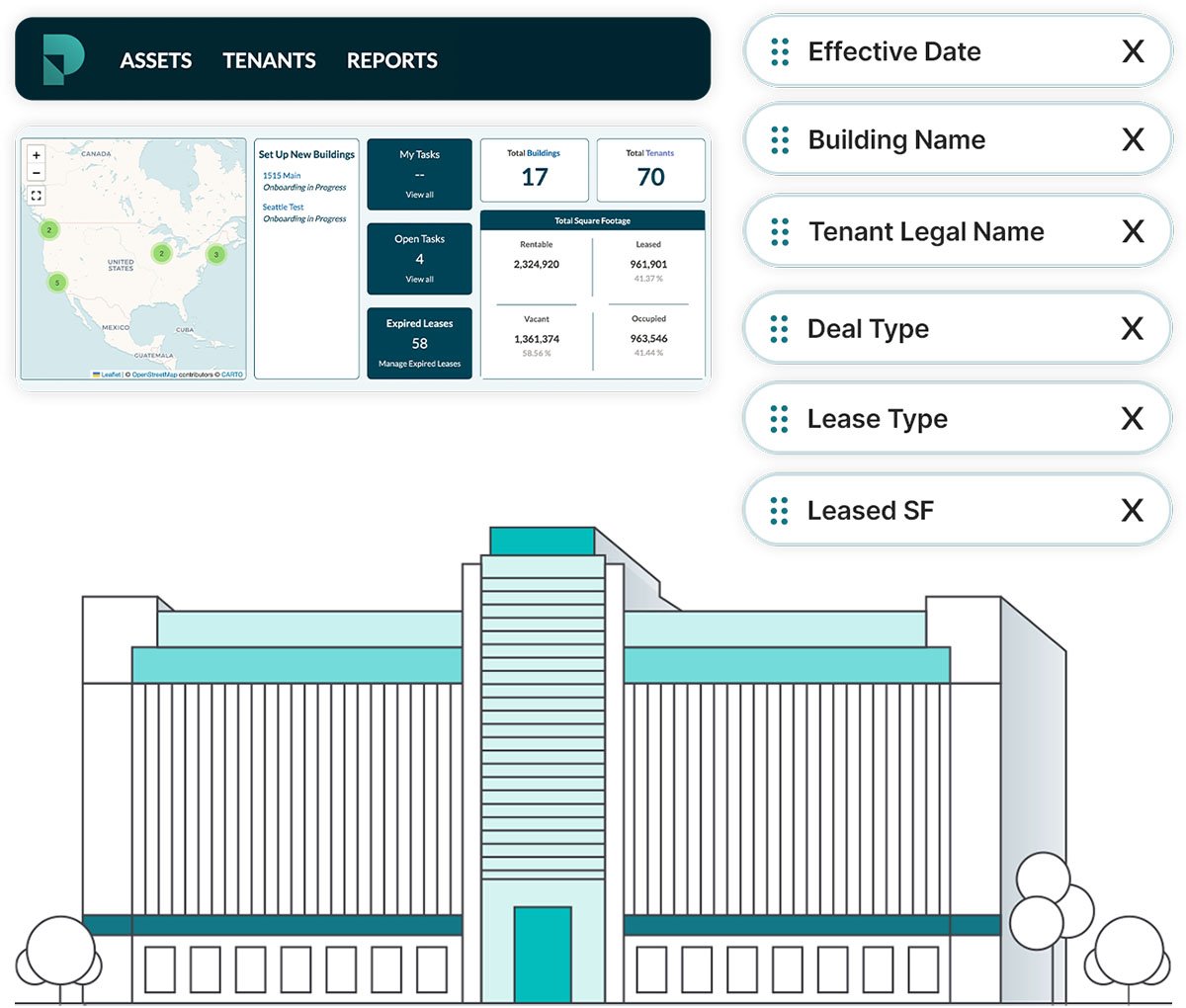Screen dimensions: 1186x1008
Task: Click the Leased value 961,901
Action: pos(648,265)
